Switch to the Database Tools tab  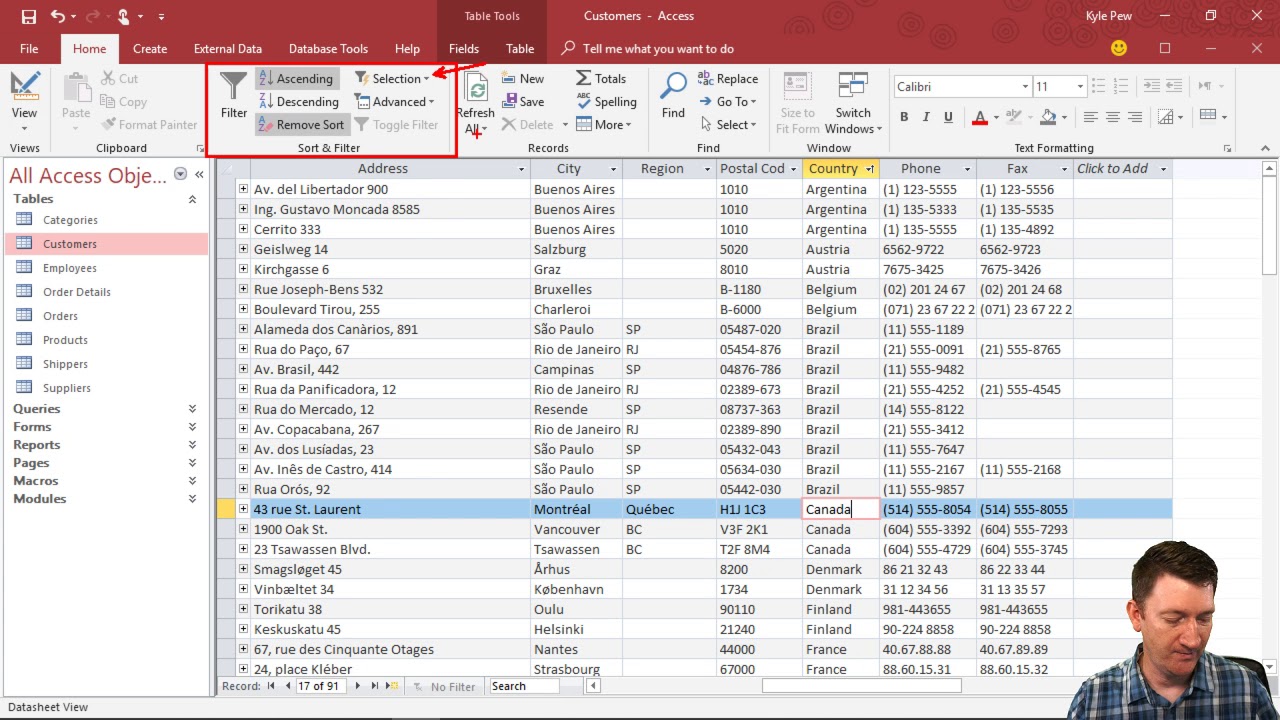(x=328, y=48)
